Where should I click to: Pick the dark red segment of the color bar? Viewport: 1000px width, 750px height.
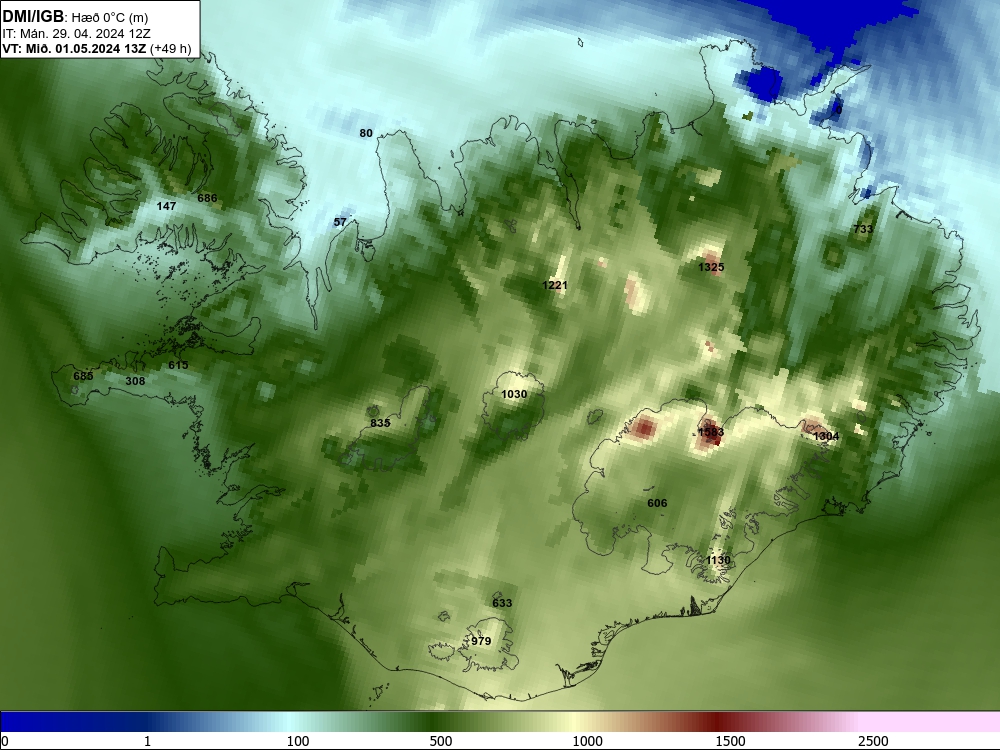(x=717, y=721)
